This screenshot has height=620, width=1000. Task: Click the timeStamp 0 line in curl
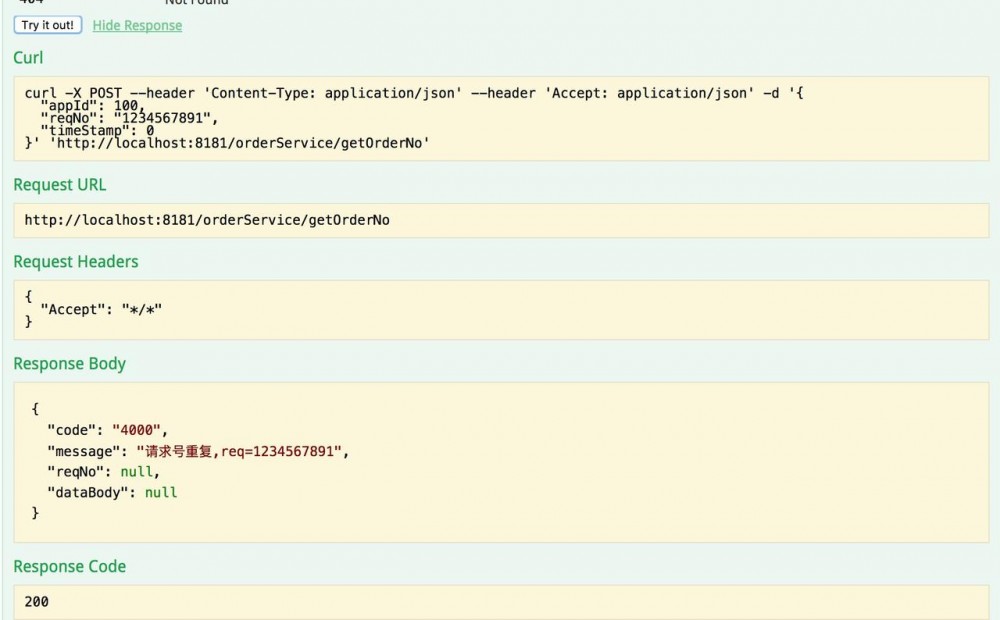(96, 130)
